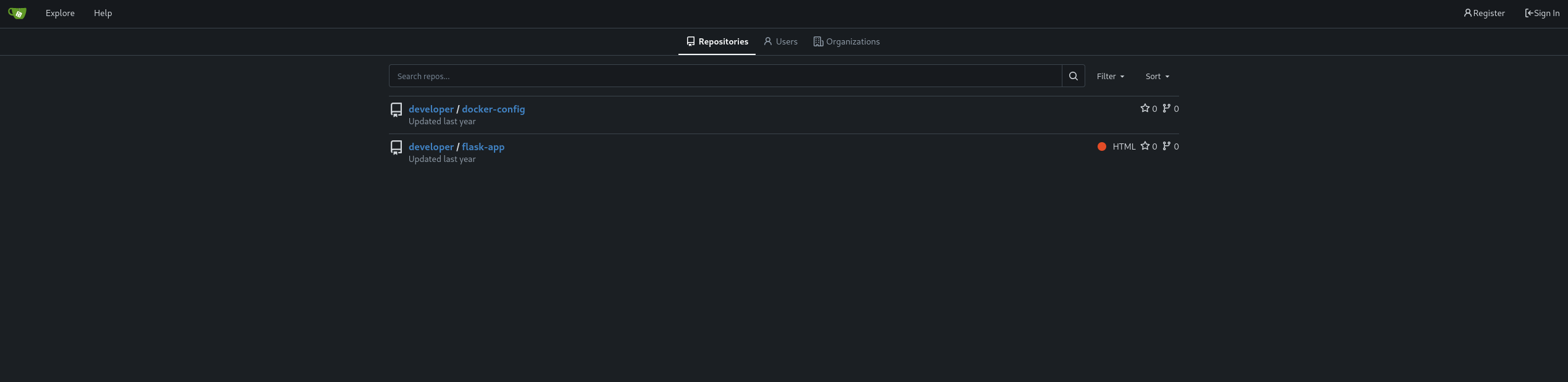Open the Sort dropdown
The width and height of the screenshot is (1568, 382).
point(1154,76)
